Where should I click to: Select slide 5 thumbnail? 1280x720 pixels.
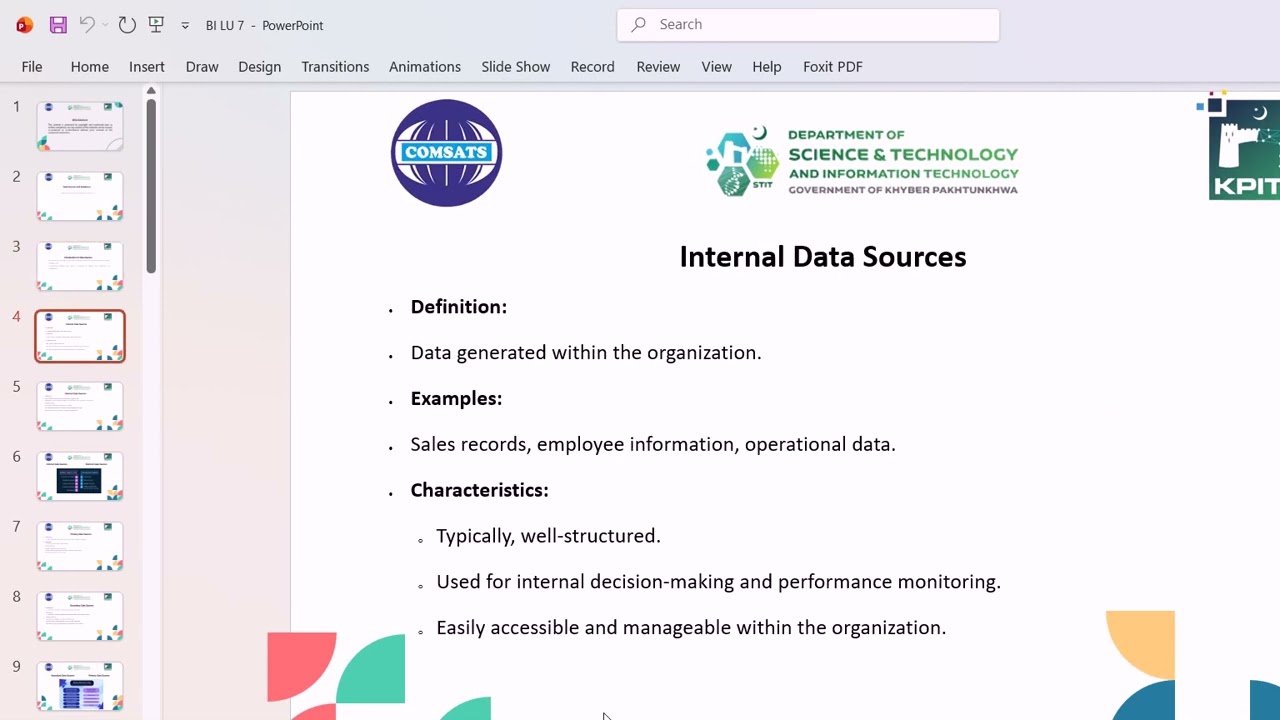pos(80,406)
